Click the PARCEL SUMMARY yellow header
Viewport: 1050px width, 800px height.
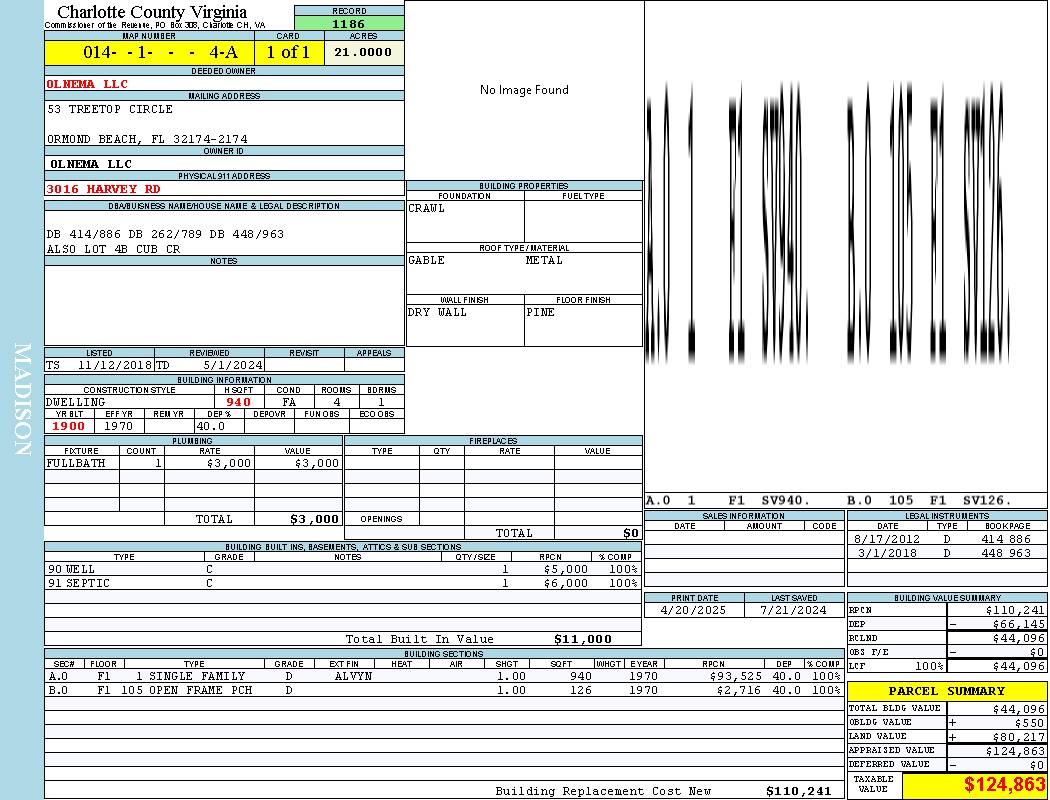947,691
